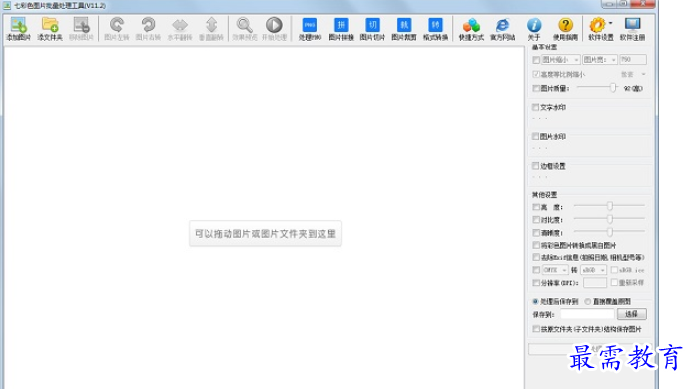The width and height of the screenshot is (691, 389).
Task: Enable the image shrink (图片缩小) checkbox
Action: pyautogui.click(x=536, y=59)
